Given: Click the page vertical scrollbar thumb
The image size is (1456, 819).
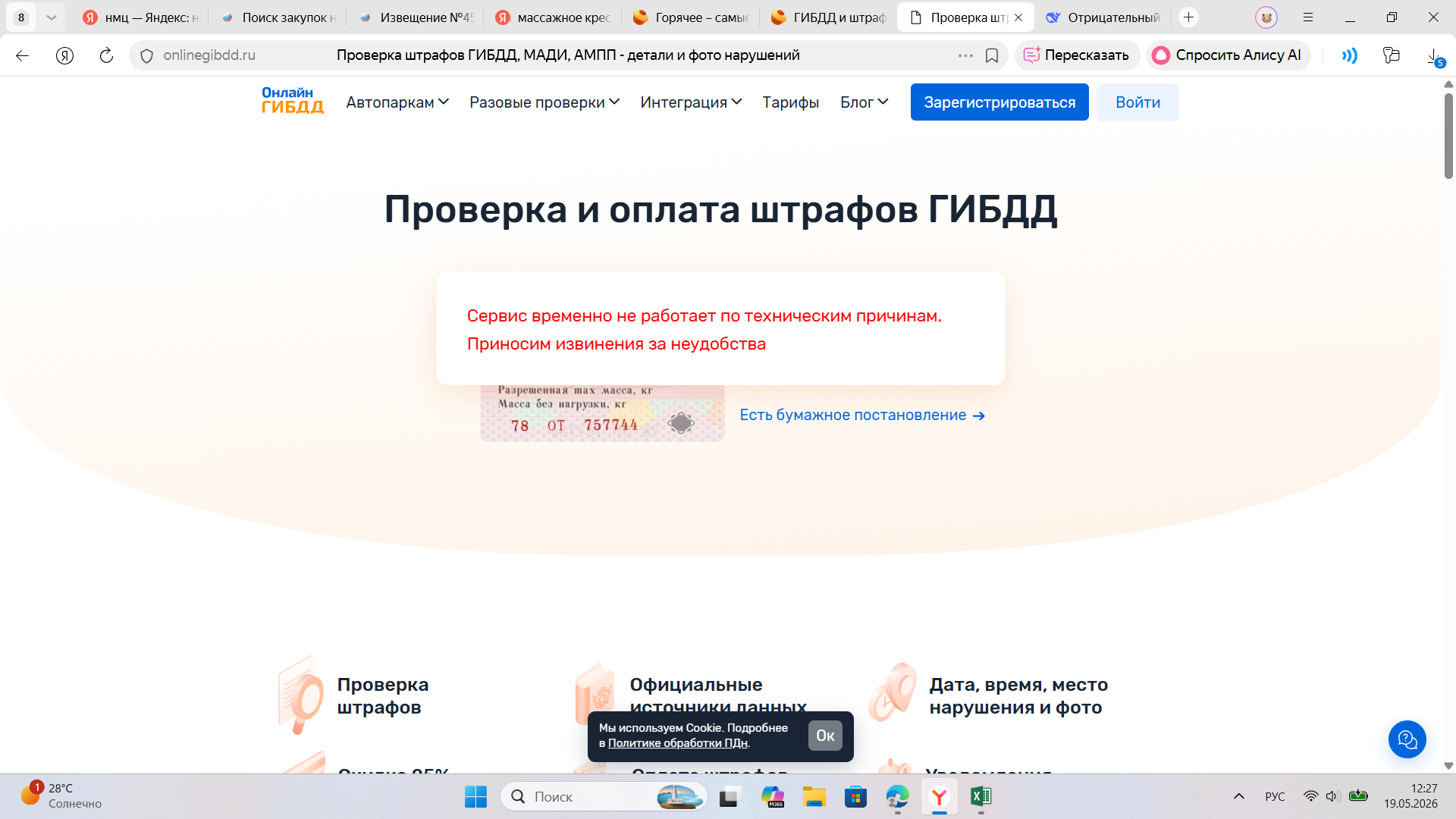Looking at the screenshot, I should click(x=1448, y=135).
